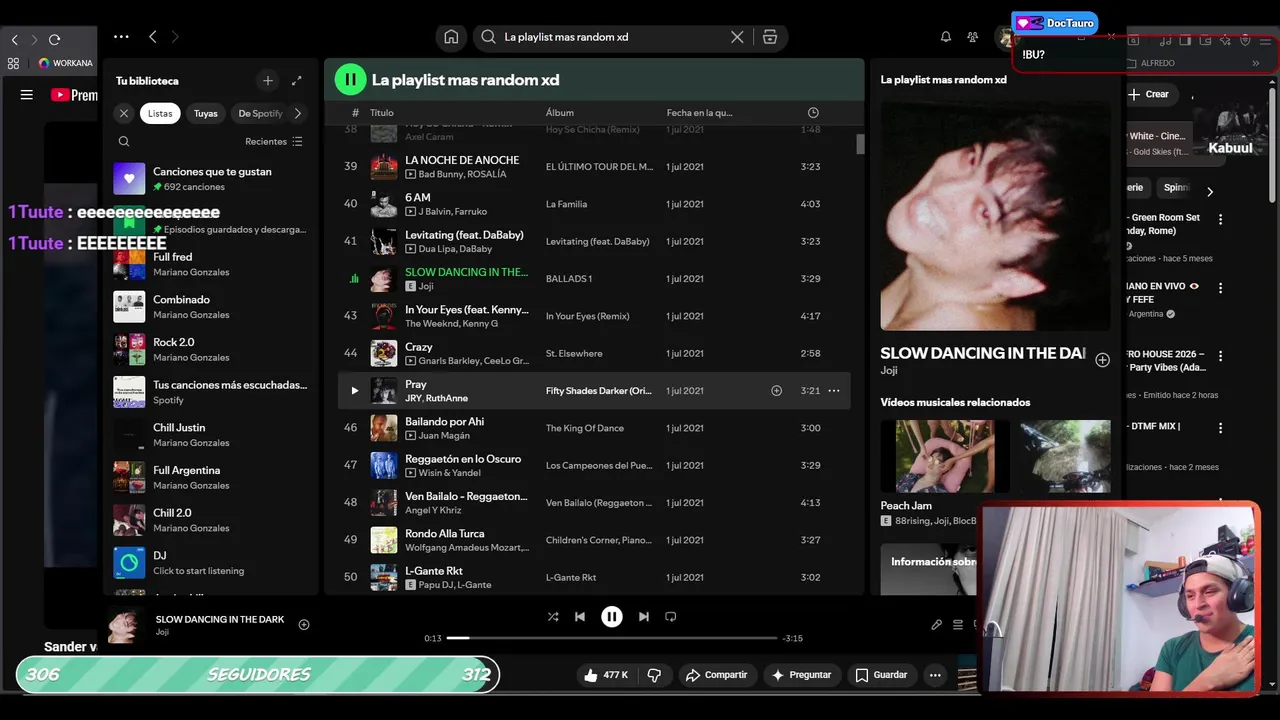1280x720 pixels.
Task: Select the Tuyas filter chip
Action: pos(205,113)
